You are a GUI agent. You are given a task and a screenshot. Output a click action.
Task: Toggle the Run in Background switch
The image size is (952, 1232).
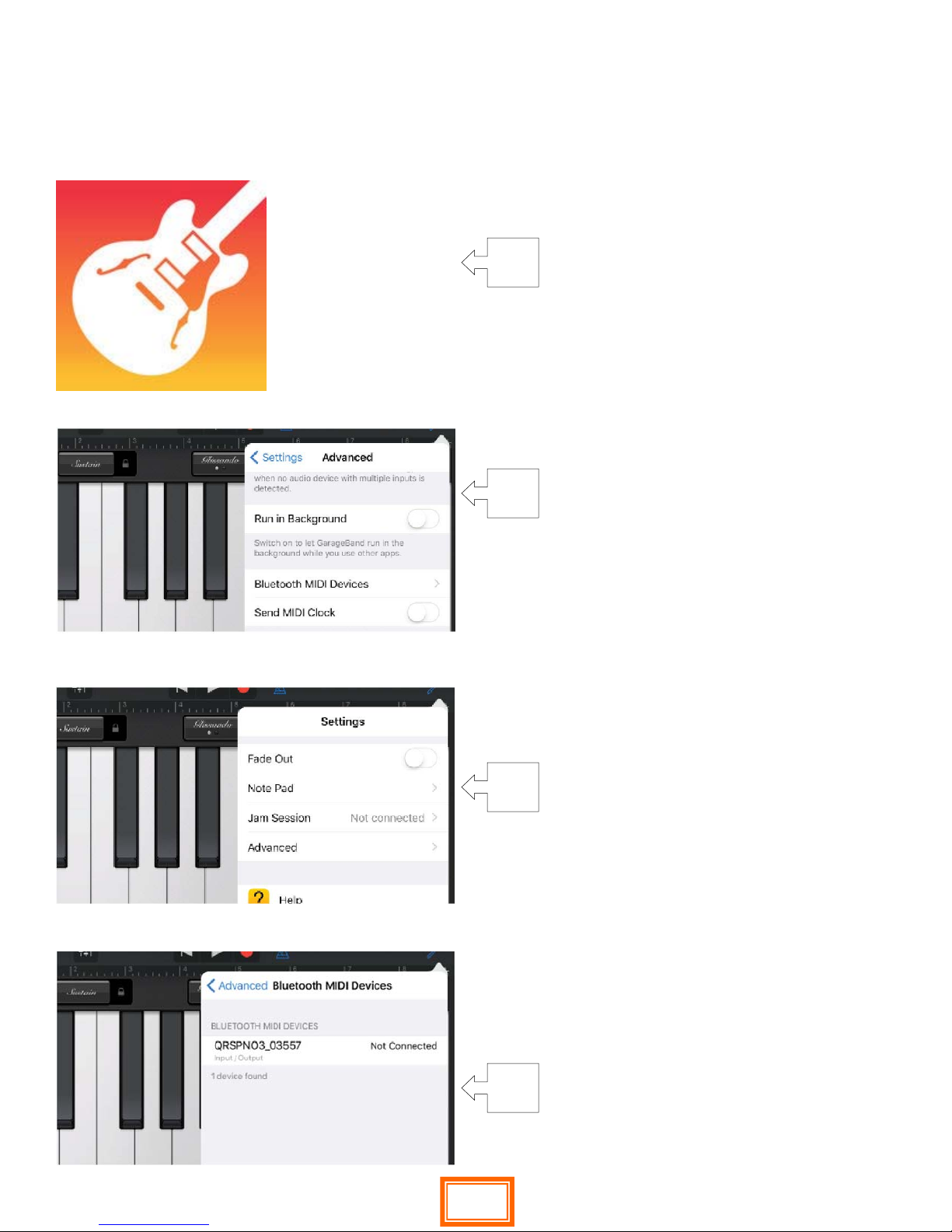(x=424, y=518)
